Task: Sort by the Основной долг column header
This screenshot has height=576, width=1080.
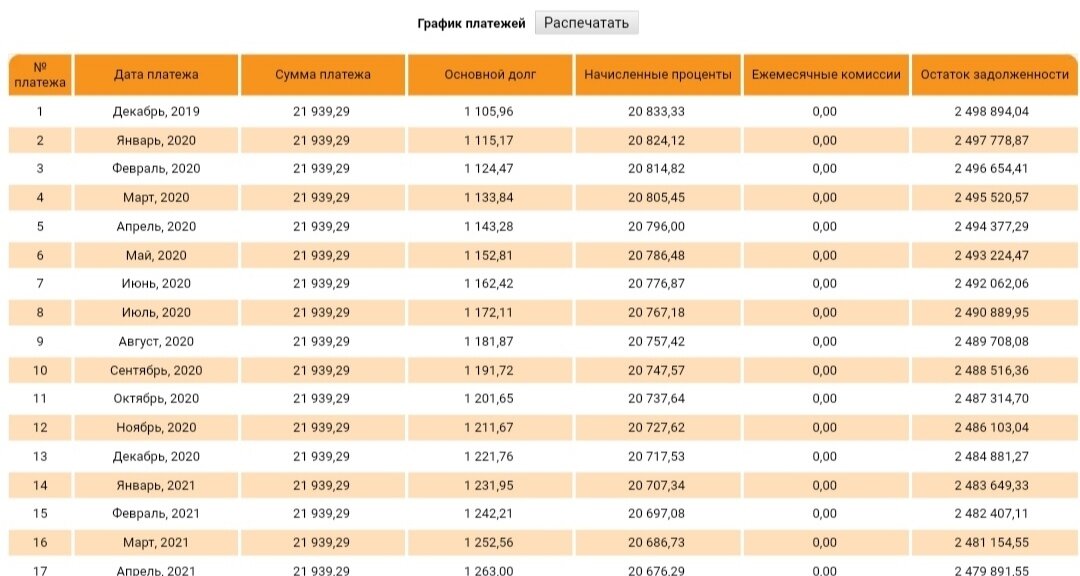Action: tap(489, 73)
